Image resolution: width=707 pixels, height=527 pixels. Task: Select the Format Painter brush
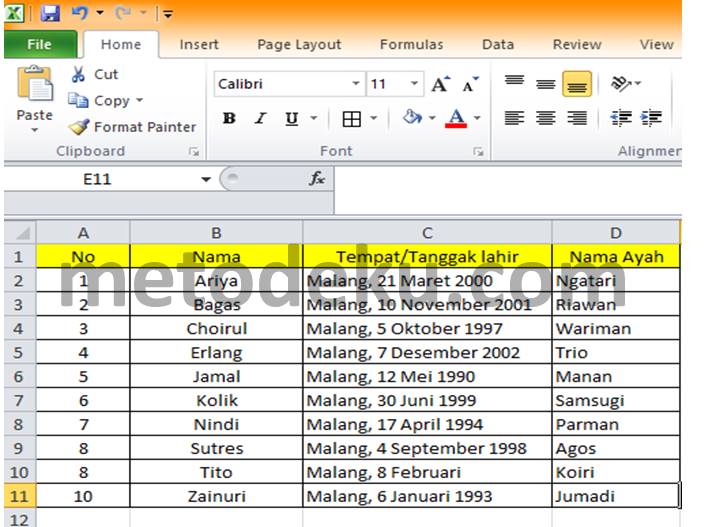coord(79,127)
